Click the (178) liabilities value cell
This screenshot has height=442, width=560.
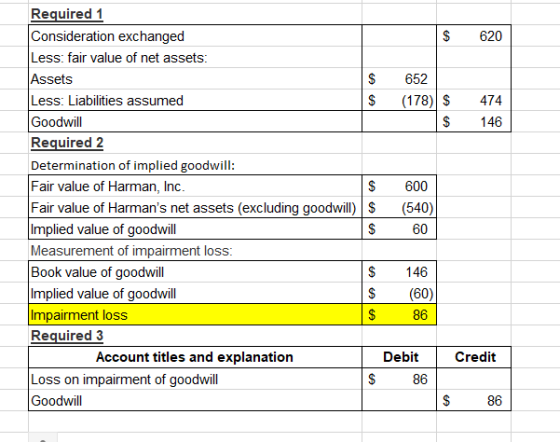click(399, 100)
